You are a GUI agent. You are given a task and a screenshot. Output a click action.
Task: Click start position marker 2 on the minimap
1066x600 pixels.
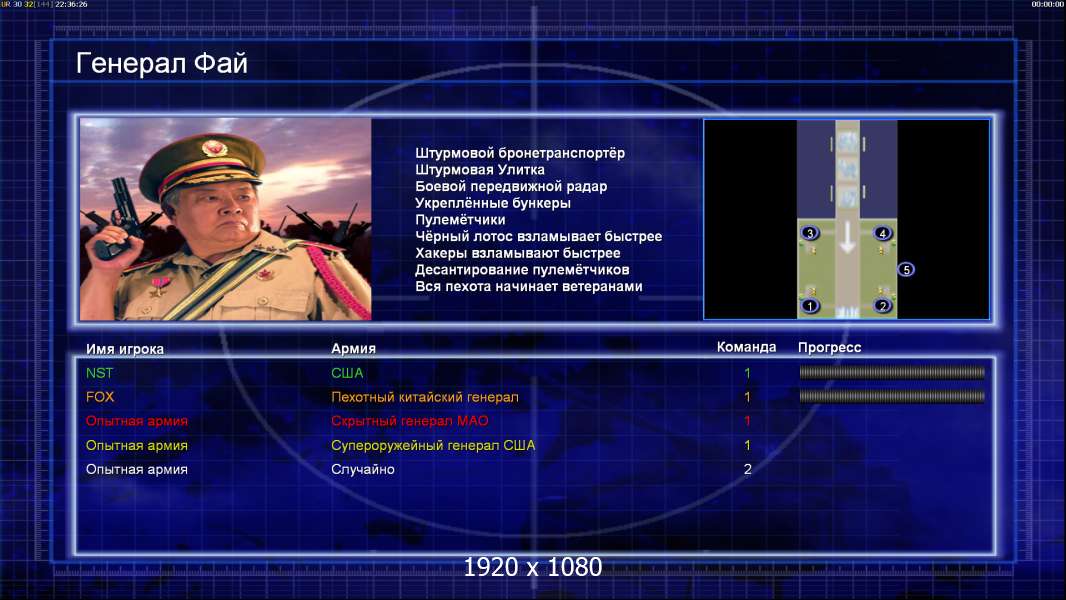(882, 306)
